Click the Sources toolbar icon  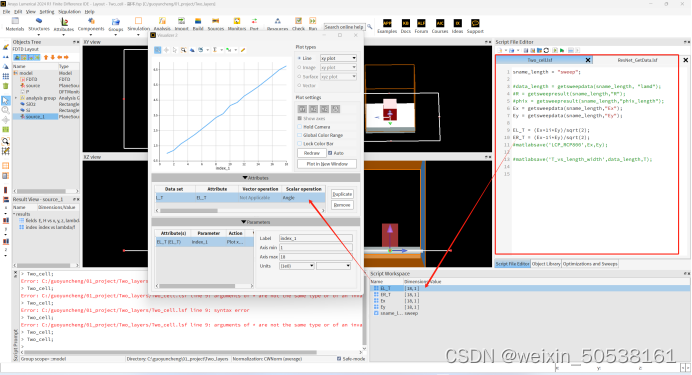pos(215,21)
